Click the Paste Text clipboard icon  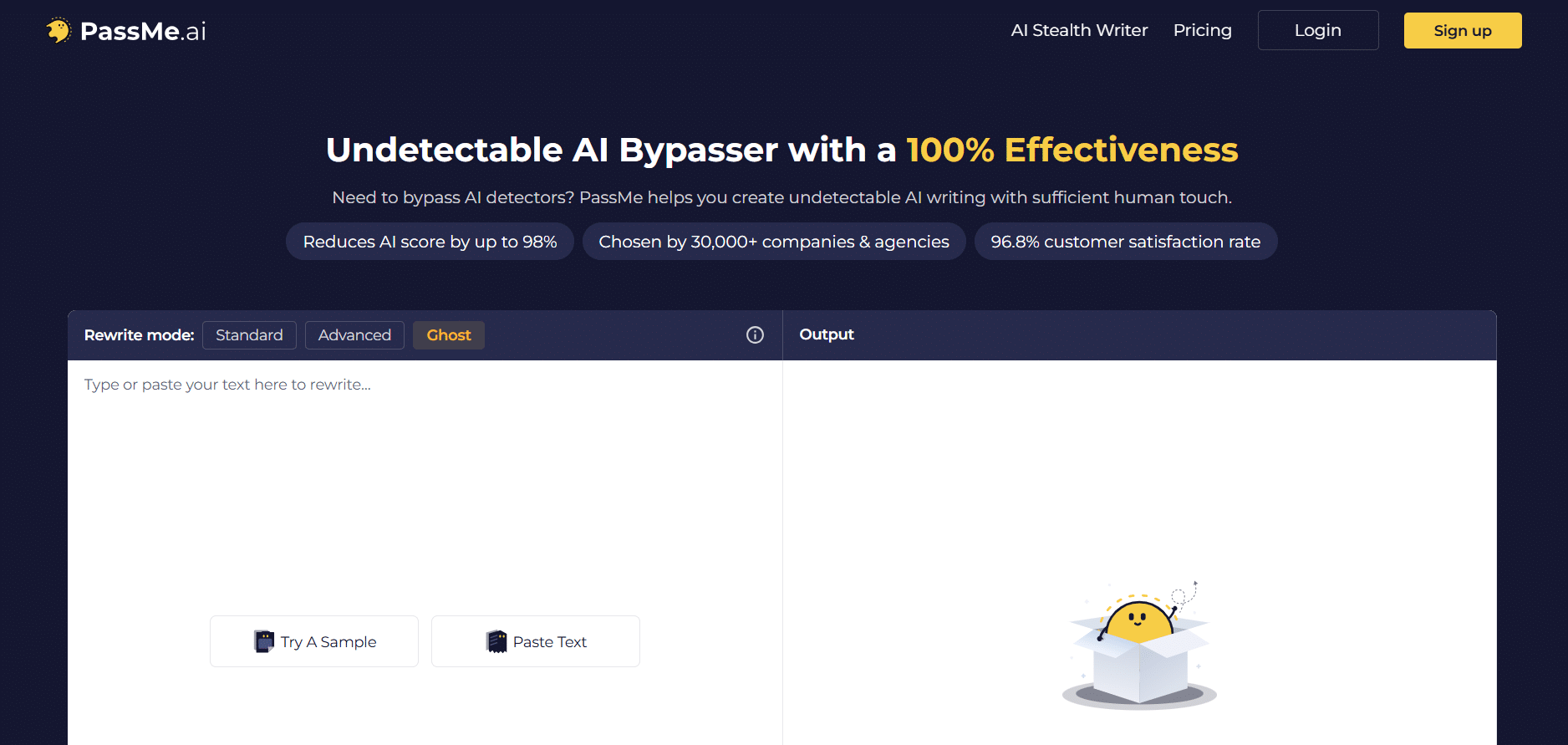pyautogui.click(x=496, y=641)
